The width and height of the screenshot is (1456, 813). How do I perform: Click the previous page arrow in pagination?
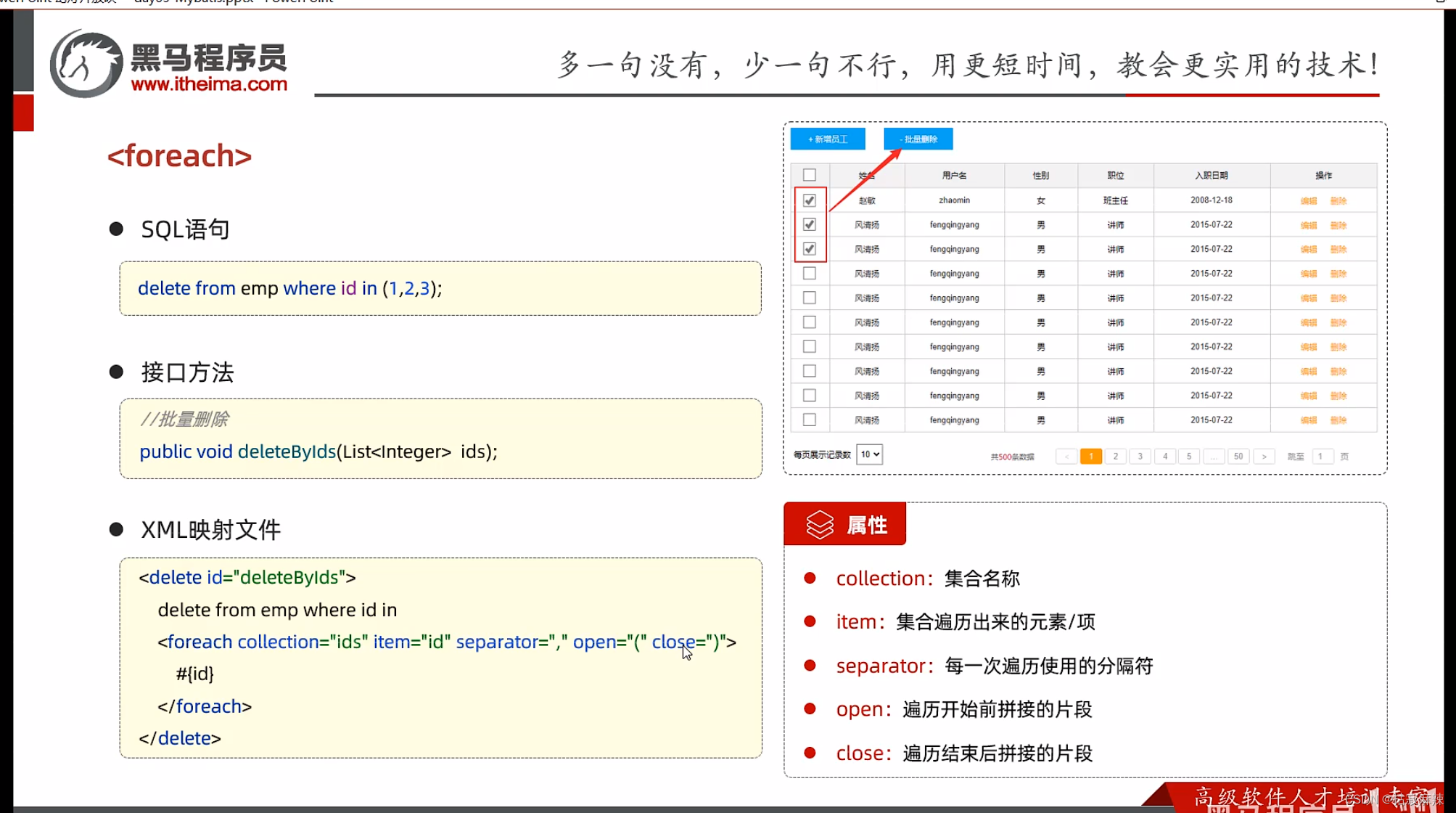click(1066, 457)
